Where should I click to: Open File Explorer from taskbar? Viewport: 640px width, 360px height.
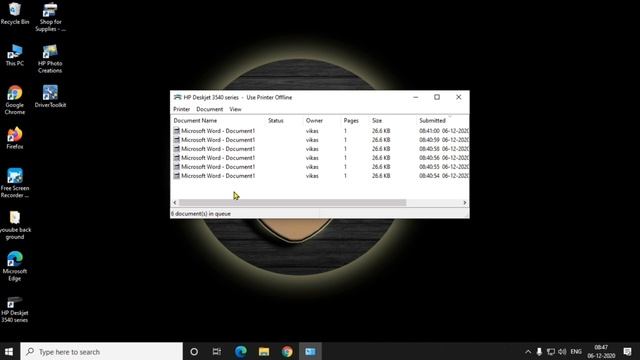[264, 351]
